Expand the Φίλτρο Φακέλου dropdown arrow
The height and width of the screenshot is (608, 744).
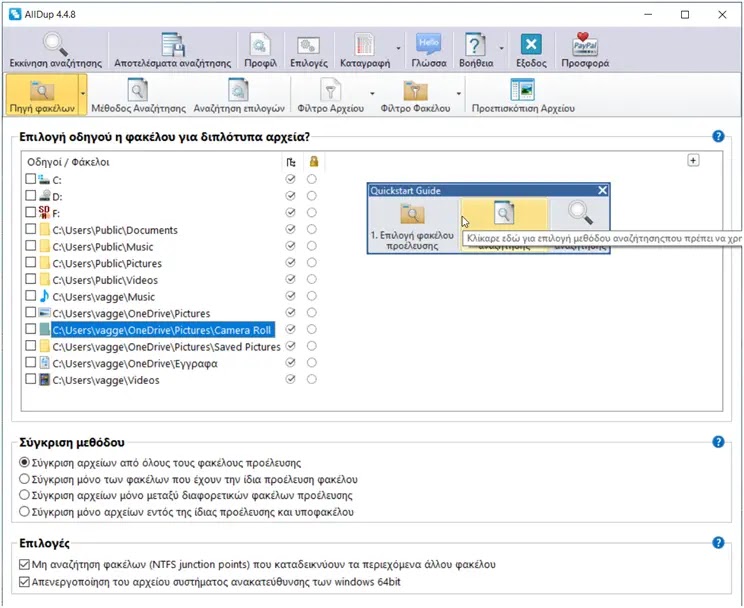pos(458,94)
